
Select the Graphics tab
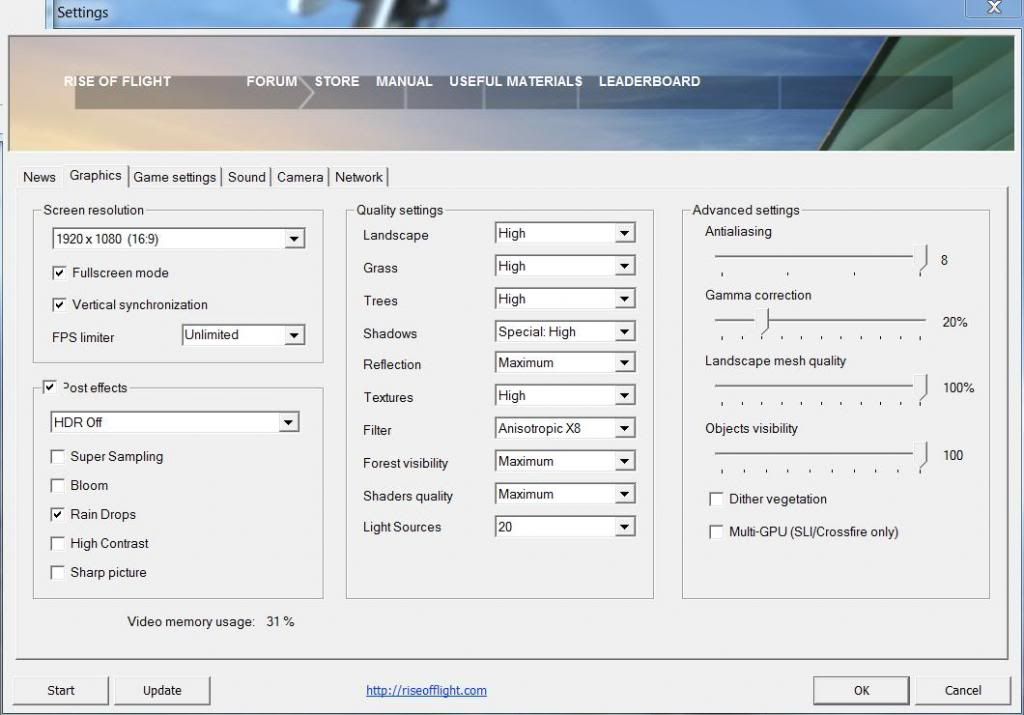(95, 176)
